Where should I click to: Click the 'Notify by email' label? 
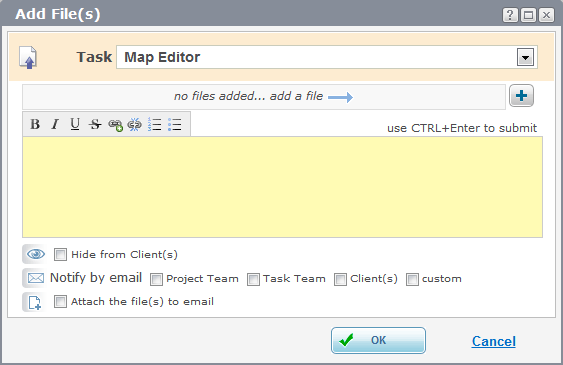[96, 278]
